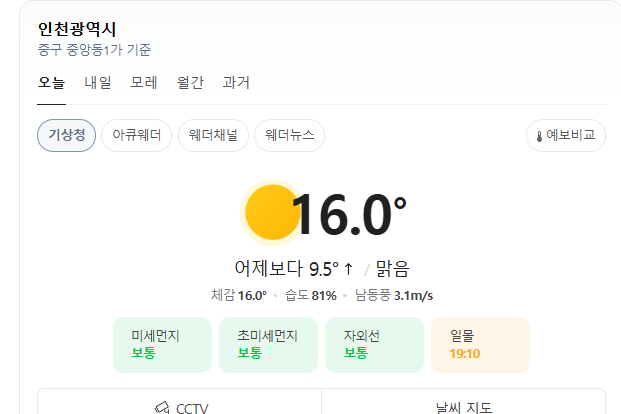Image resolution: width=621 pixels, height=414 pixels.
Task: Open the 예보비교 forecast comparison
Action: tap(566, 135)
